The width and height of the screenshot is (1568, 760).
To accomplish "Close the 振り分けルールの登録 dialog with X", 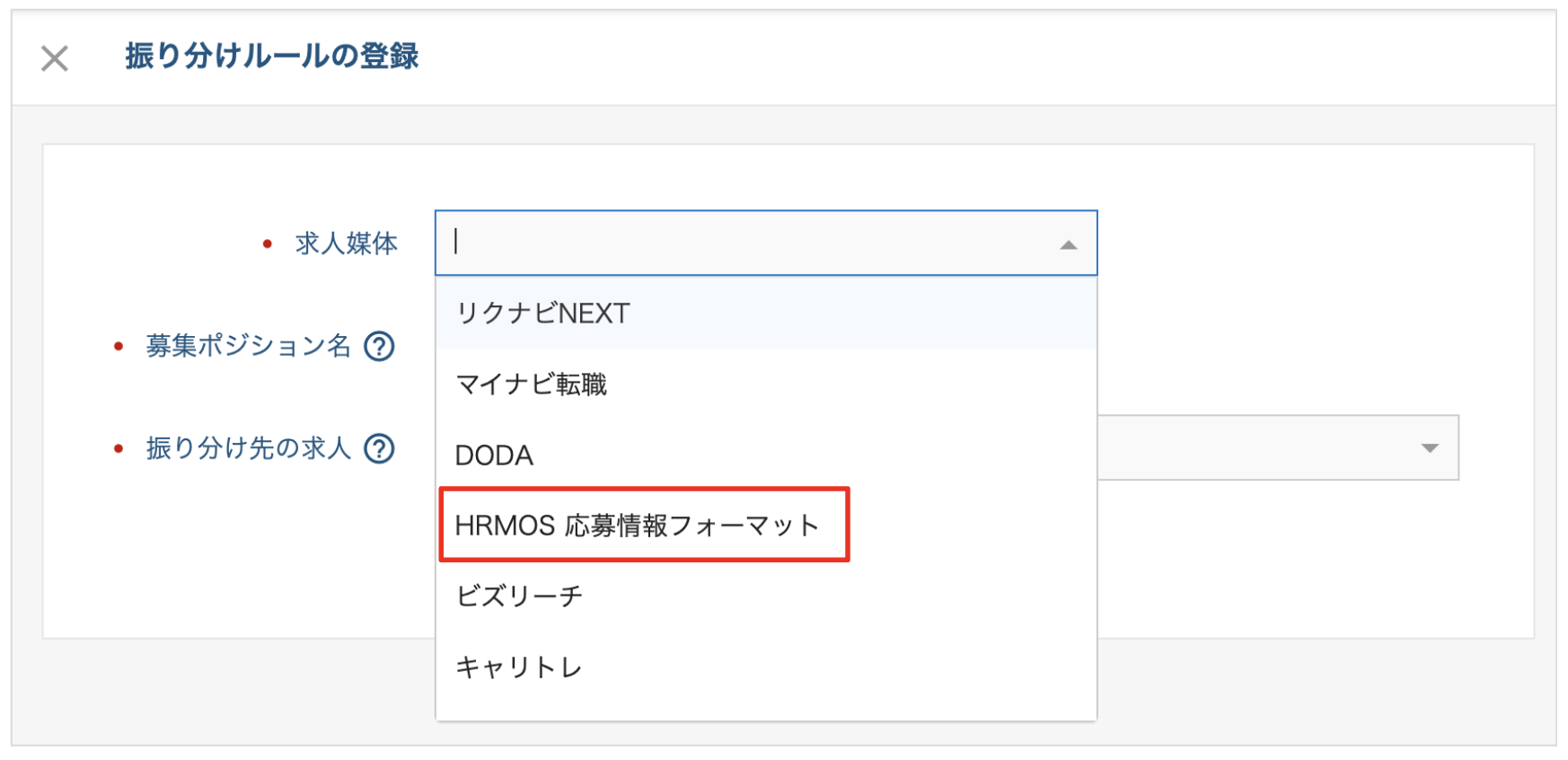I will coord(55,59).
